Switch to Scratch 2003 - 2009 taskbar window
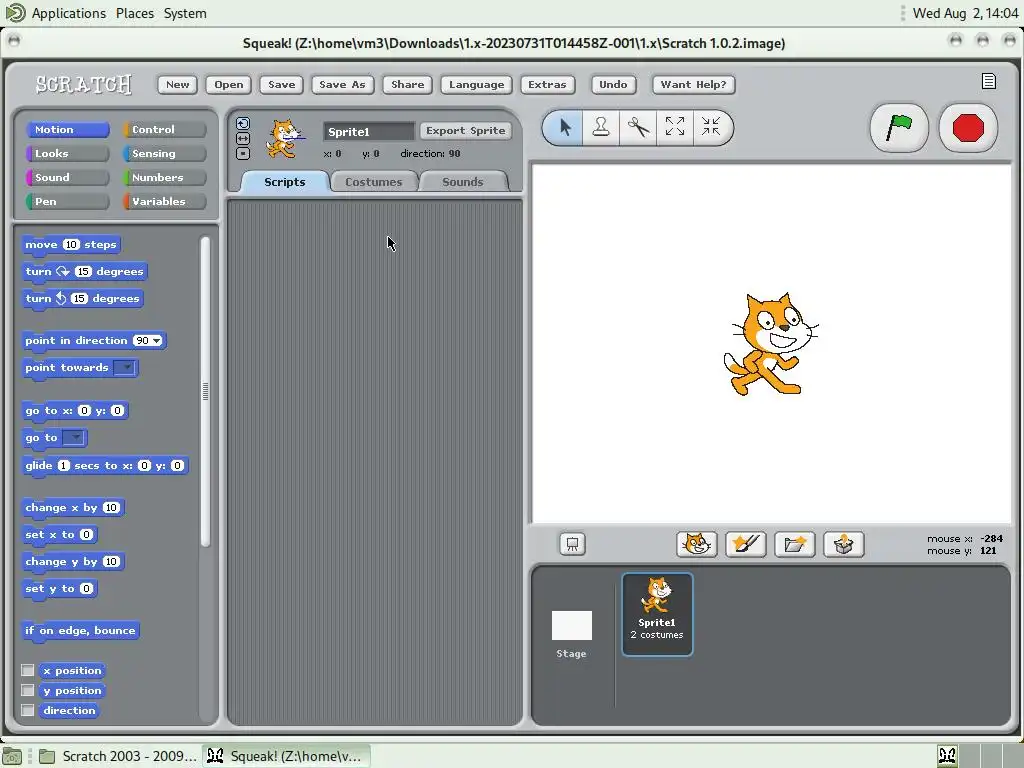1024x768 pixels. tap(118, 756)
